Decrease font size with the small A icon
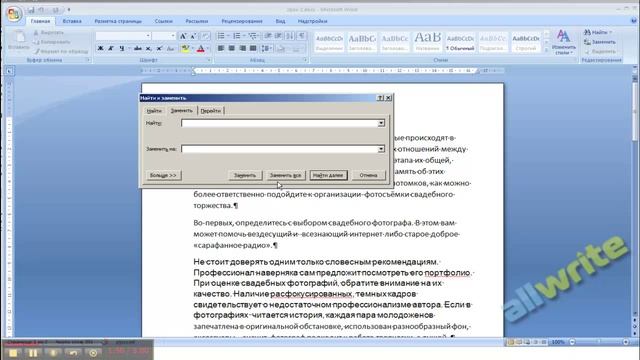The height and width of the screenshot is (360, 640). (x=193, y=36)
